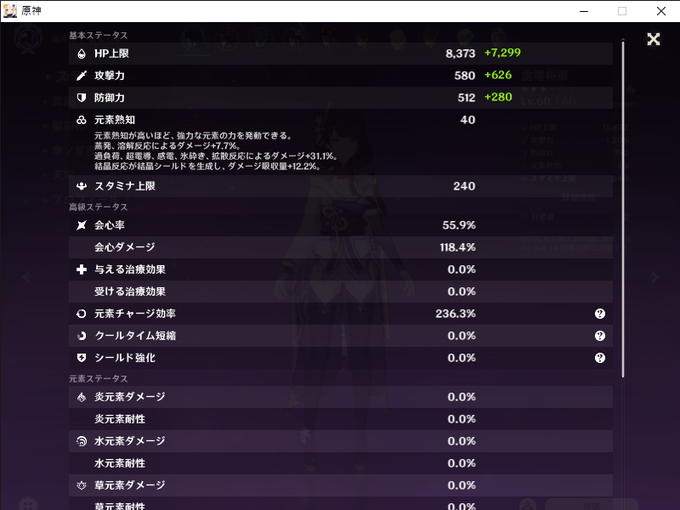Click the 攻撃力 sword icon
The image size is (680, 510).
pyautogui.click(x=81, y=76)
